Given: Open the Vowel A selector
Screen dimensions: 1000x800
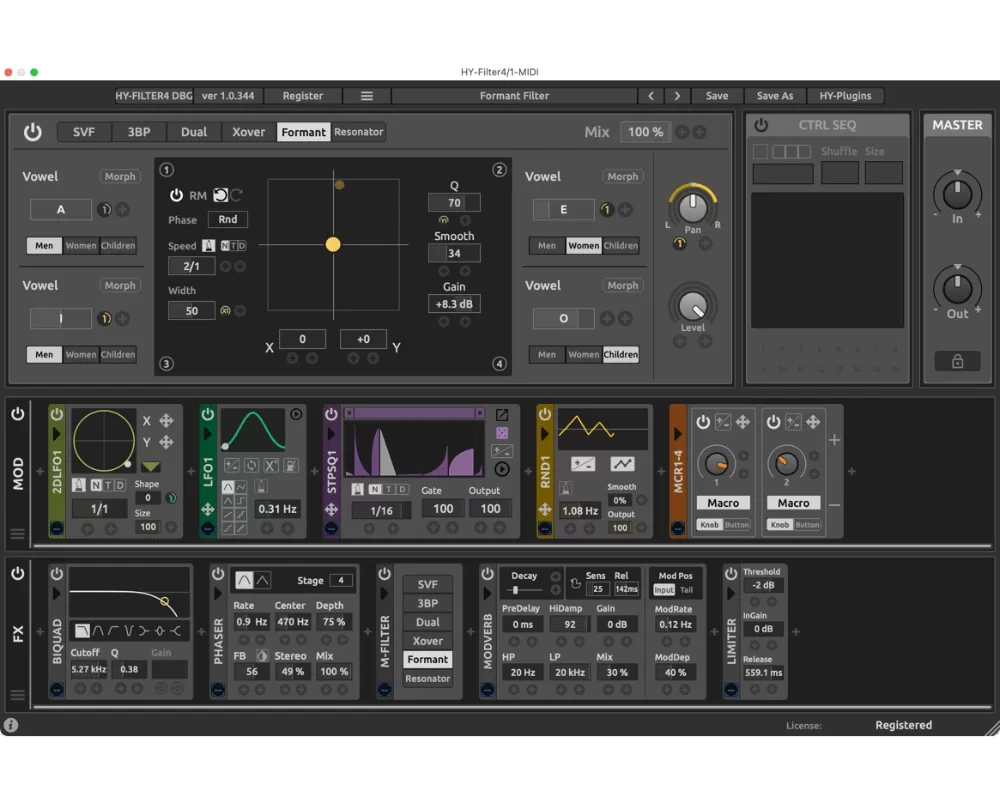Looking at the screenshot, I should (61, 209).
